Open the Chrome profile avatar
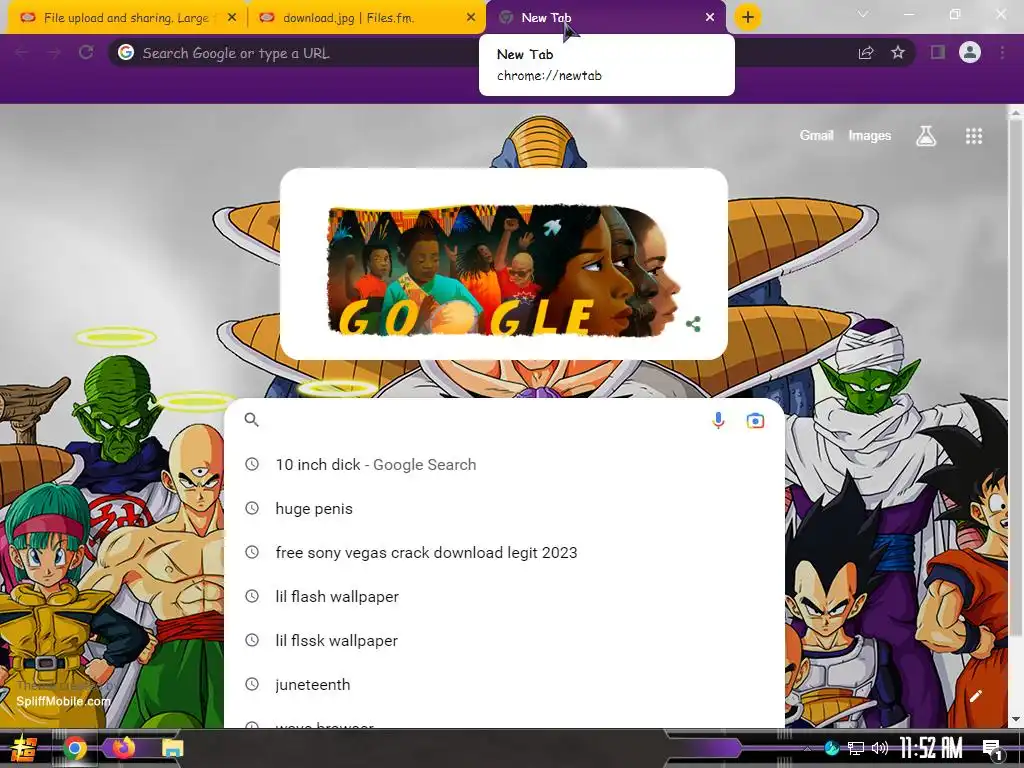The width and height of the screenshot is (1024, 768). 970,52
